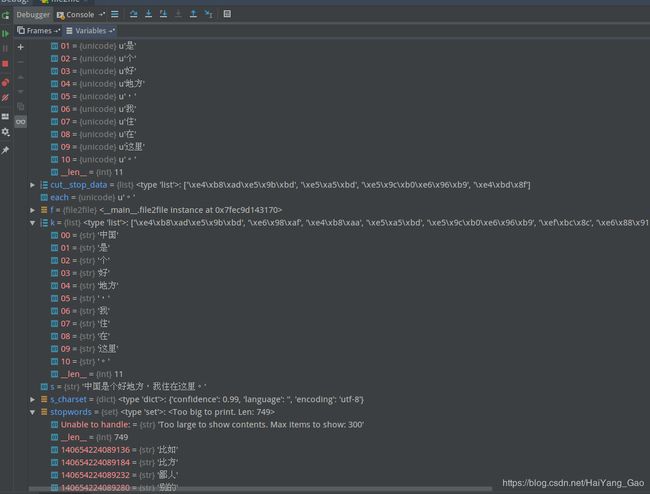Click the Step Into icon
This screenshot has height=494, width=650.
click(148, 14)
